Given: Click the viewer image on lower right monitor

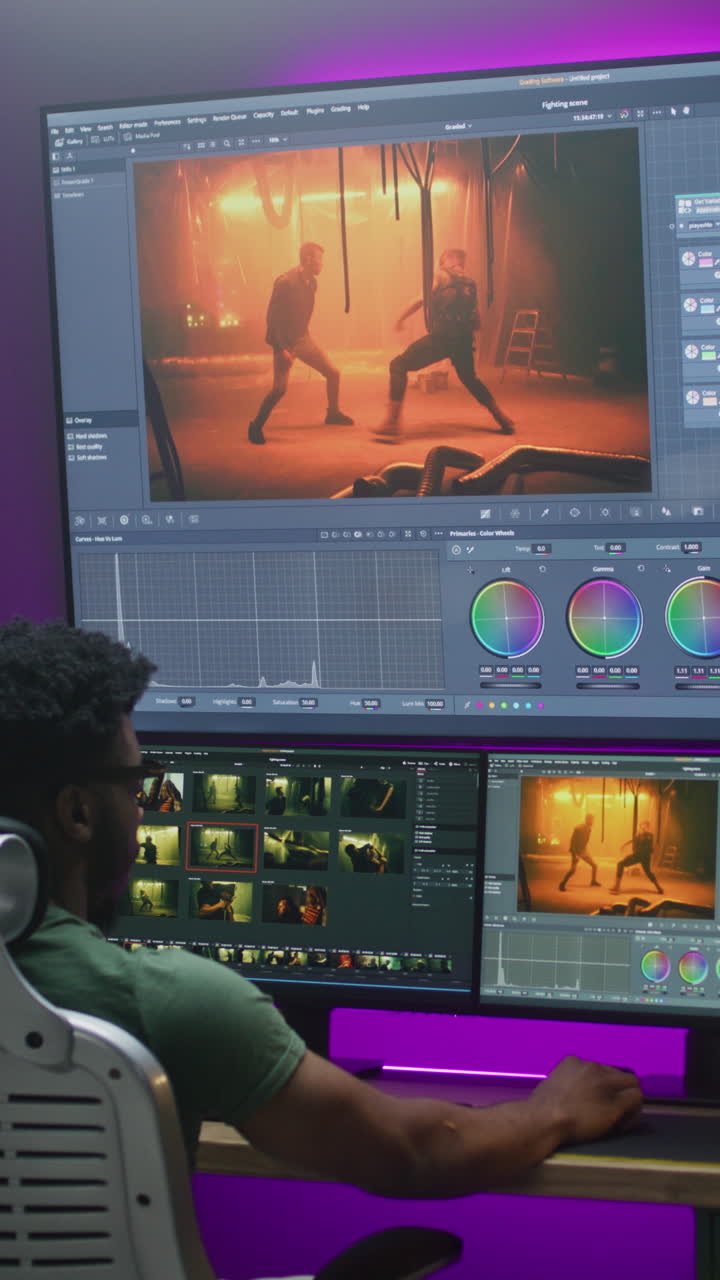Looking at the screenshot, I should [617, 845].
